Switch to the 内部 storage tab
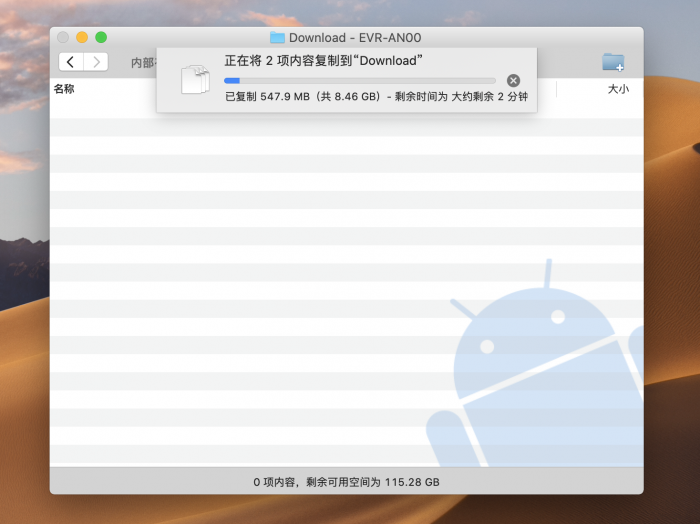700x524 pixels. tap(142, 63)
